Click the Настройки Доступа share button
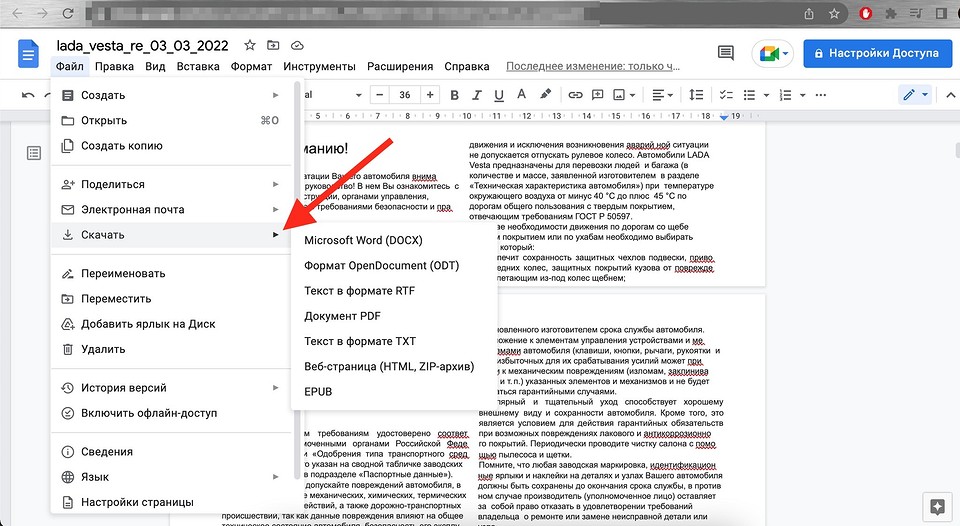 coord(877,54)
